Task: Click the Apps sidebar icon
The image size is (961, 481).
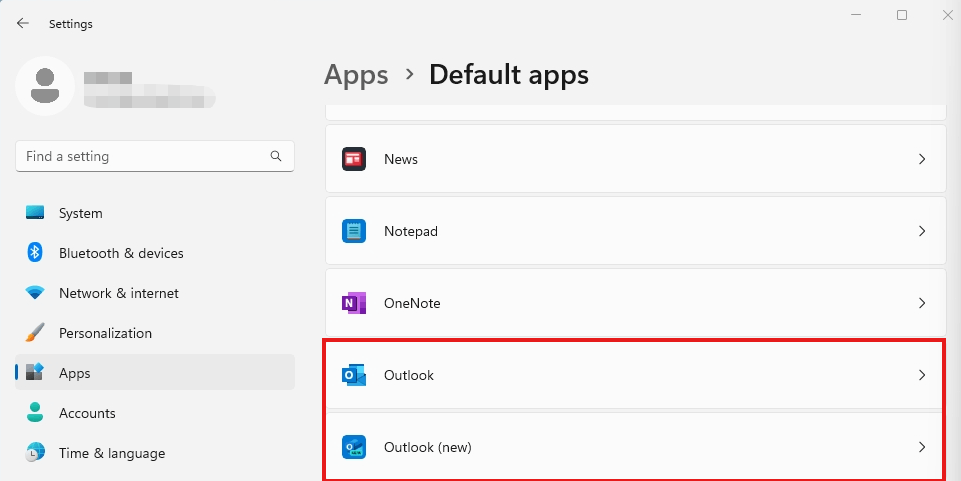Action: click(35, 373)
